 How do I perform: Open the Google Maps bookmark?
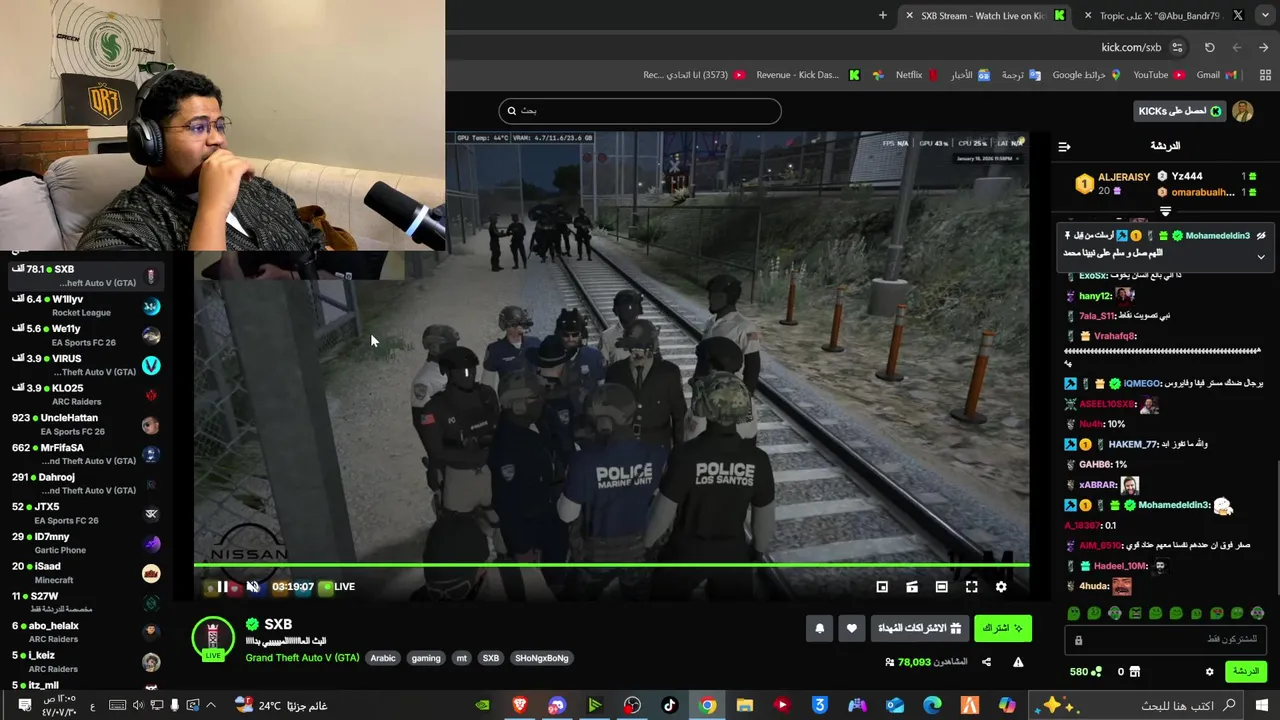pos(1086,75)
